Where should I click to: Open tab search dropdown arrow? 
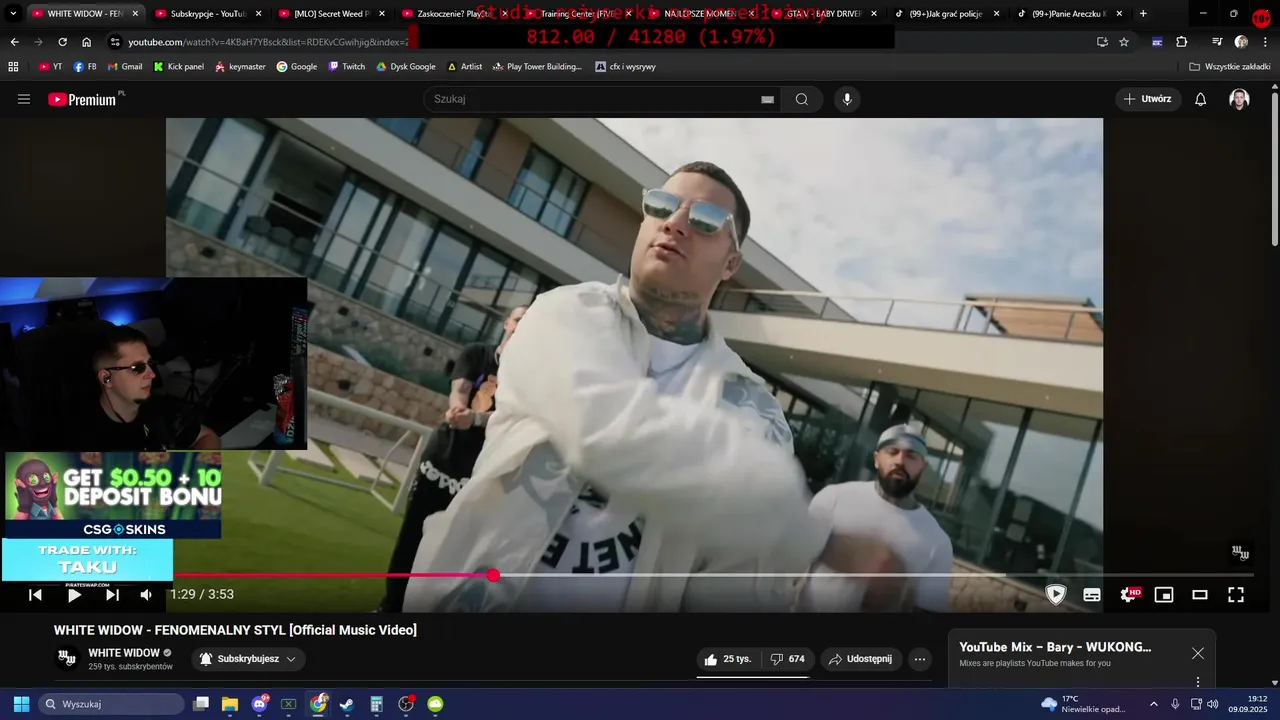(13, 14)
